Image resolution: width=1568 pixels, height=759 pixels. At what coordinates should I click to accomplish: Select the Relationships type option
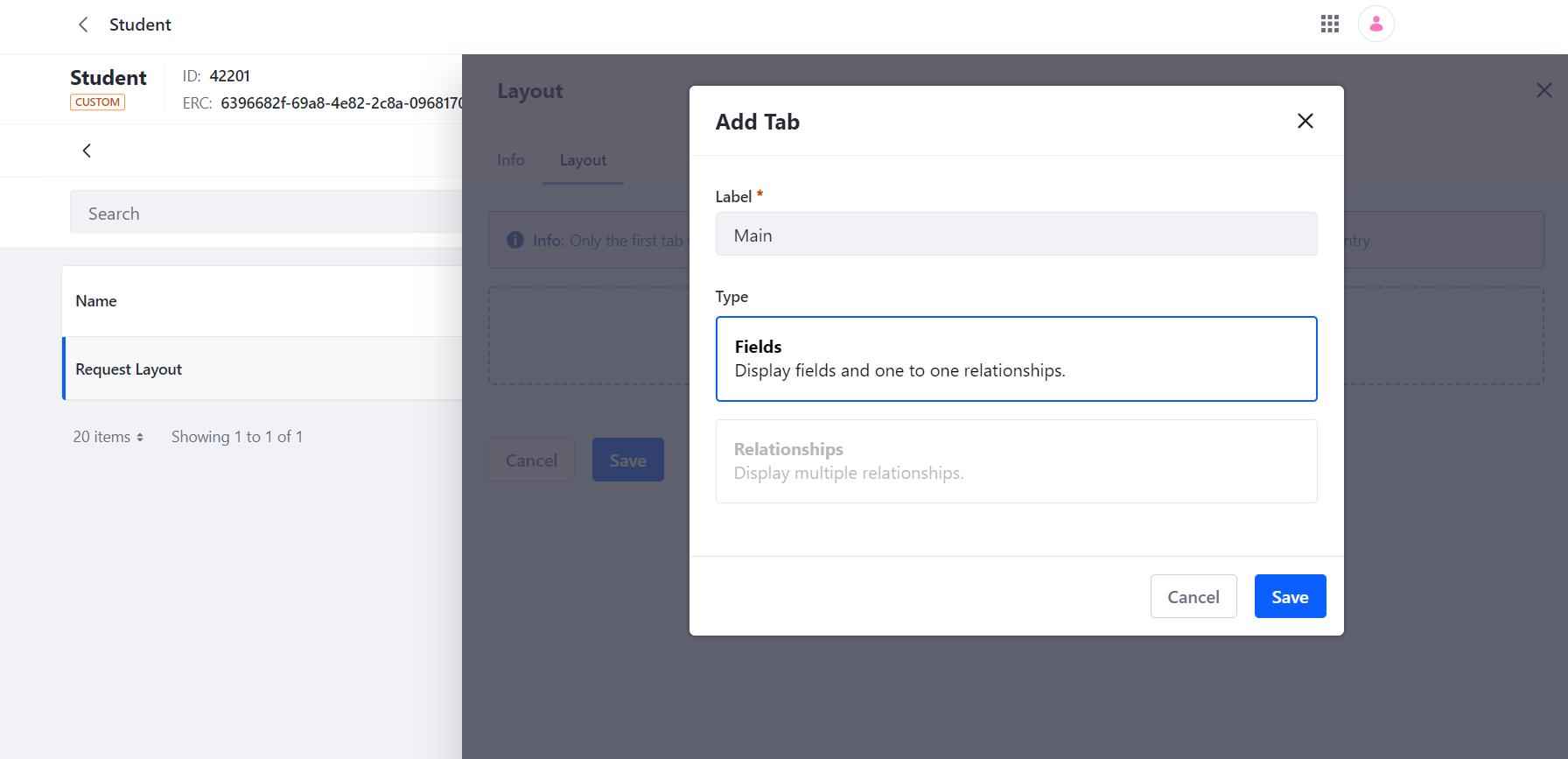coord(1016,461)
